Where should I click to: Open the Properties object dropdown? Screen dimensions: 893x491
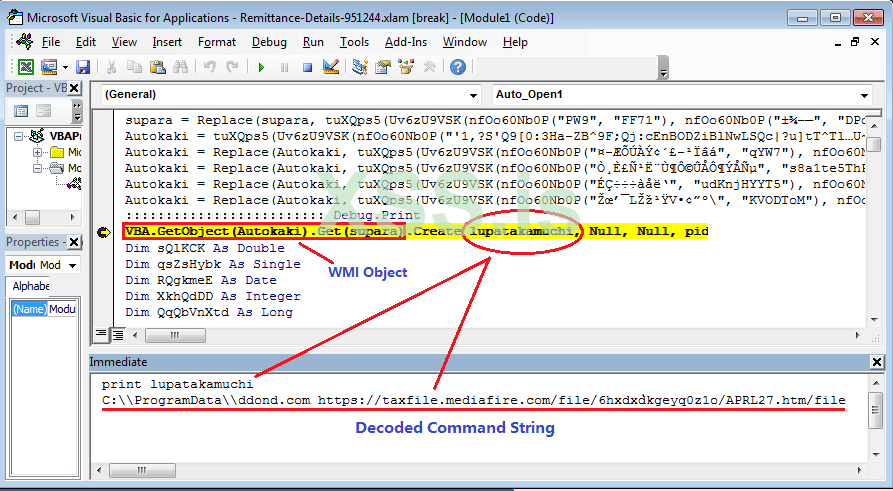click(72, 265)
